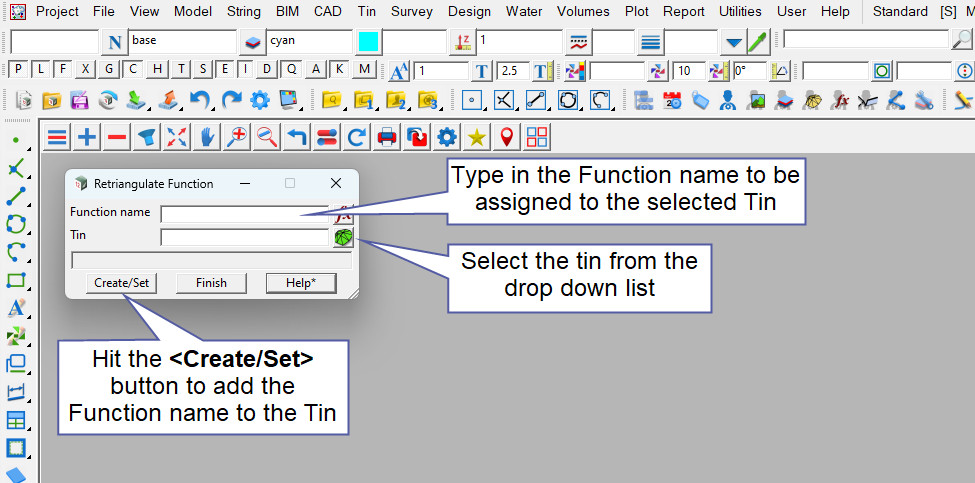Open the model name chooser next to base
The height and width of the screenshot is (483, 975).
252,42
